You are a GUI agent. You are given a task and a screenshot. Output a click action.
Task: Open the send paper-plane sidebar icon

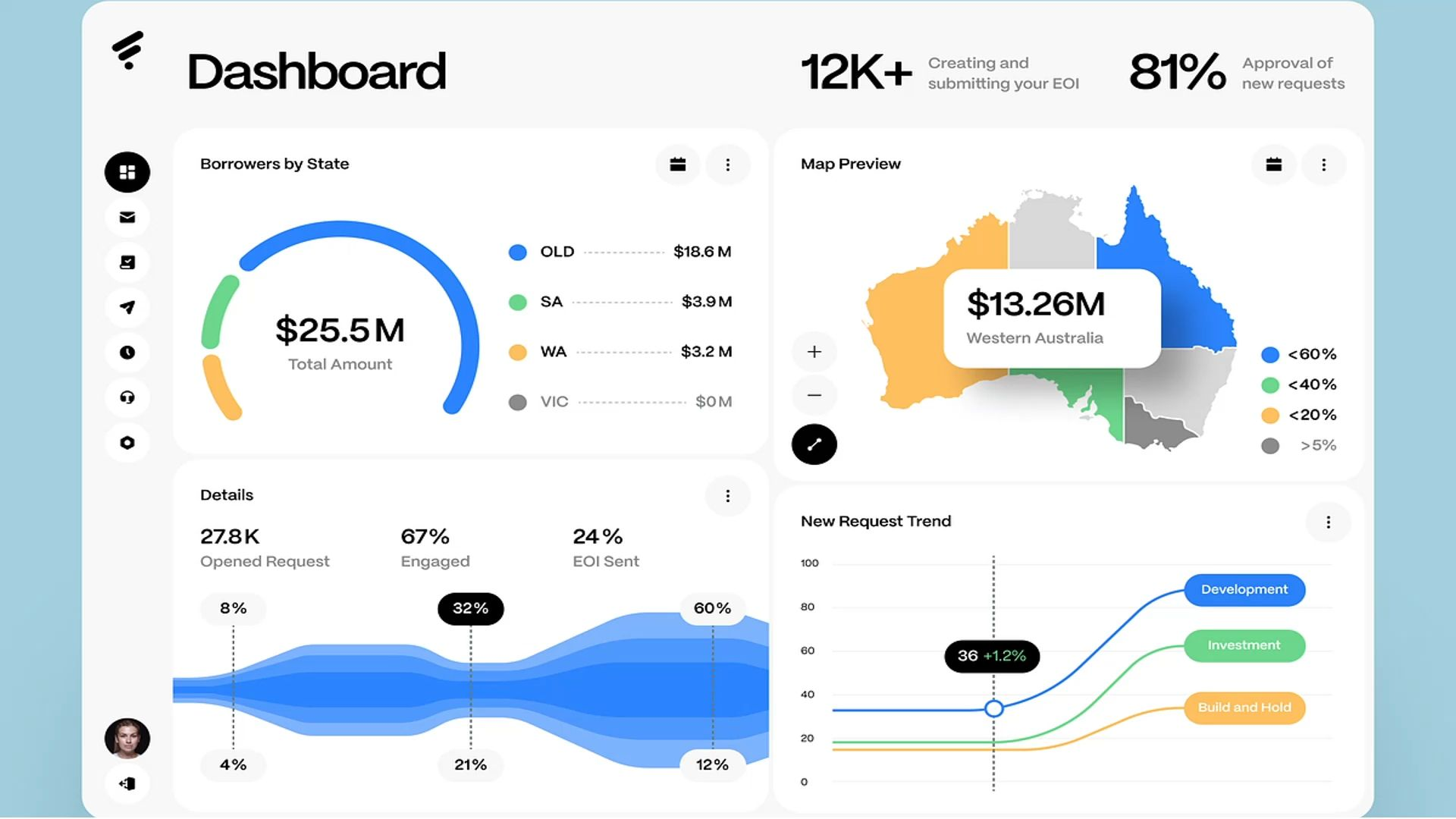(x=127, y=307)
